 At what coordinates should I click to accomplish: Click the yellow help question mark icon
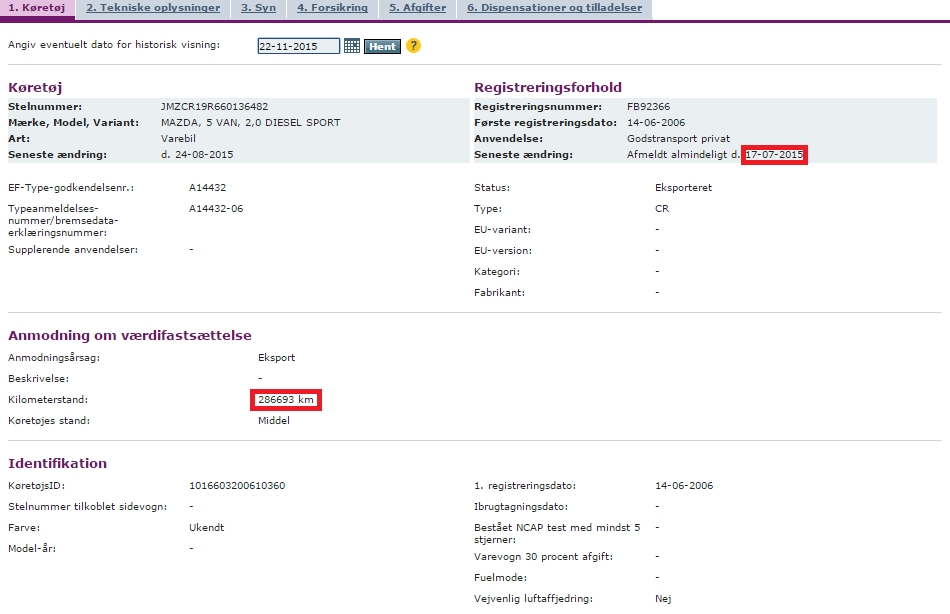(x=413, y=46)
